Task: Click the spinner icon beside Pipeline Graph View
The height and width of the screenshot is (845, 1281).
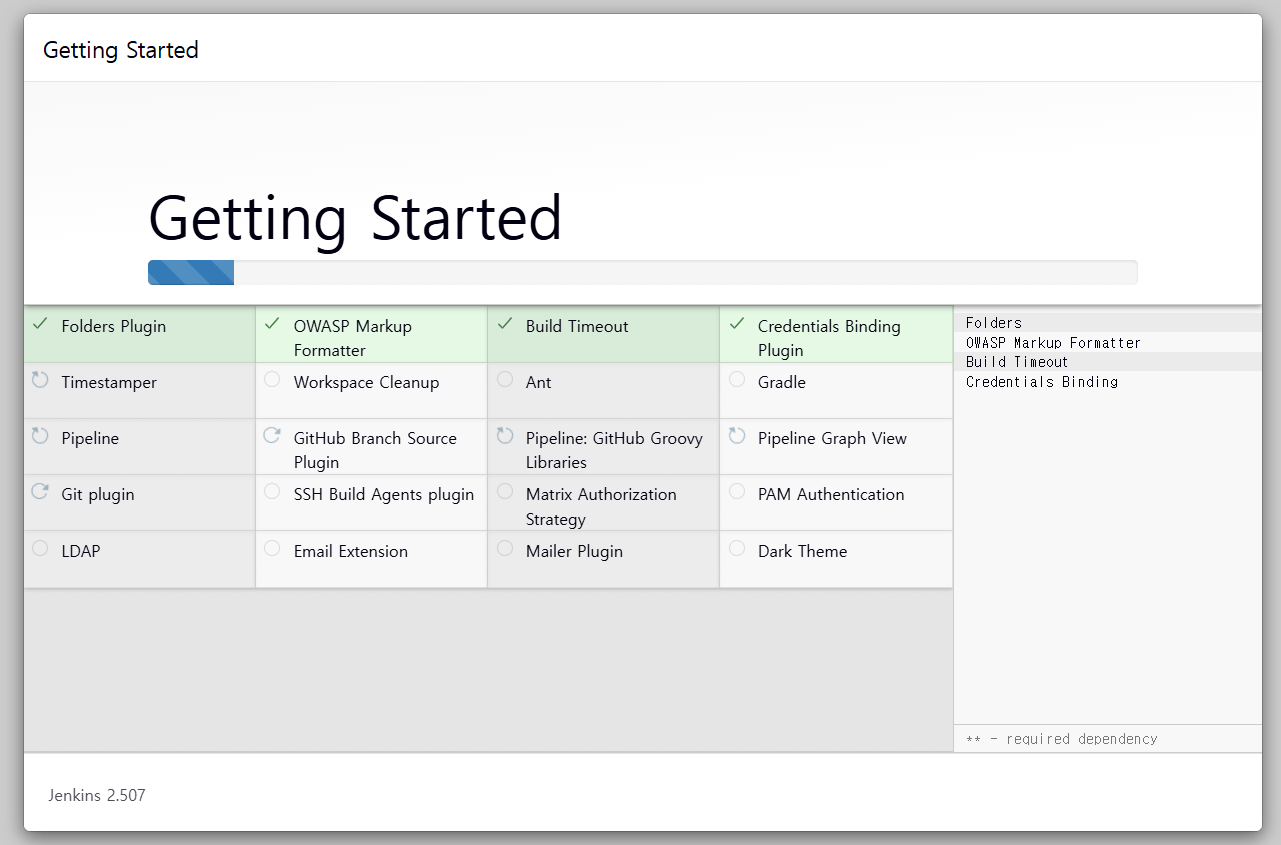Action: point(737,436)
